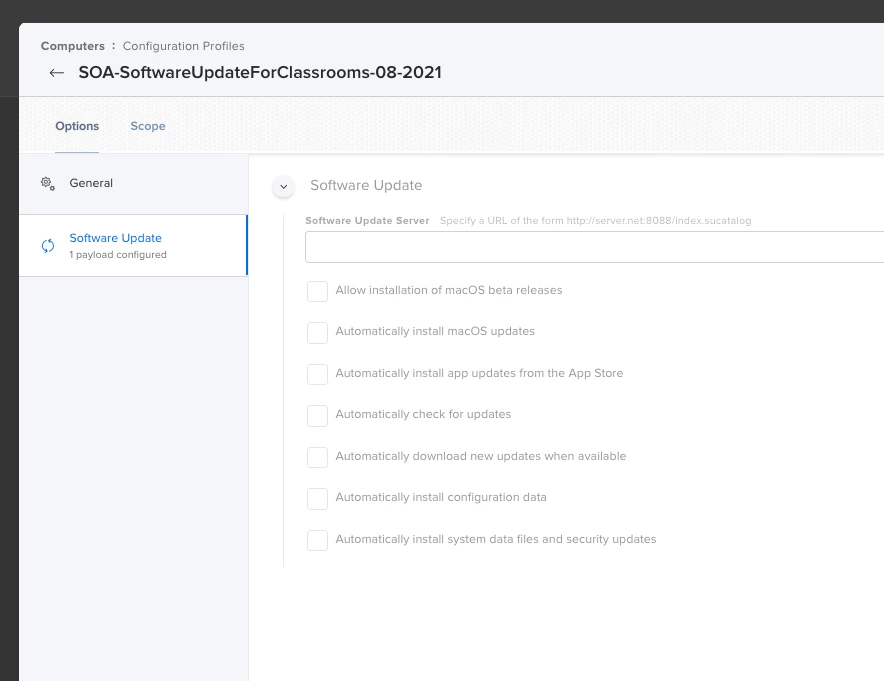
Task: Enable Allow installation of macOS beta releases
Action: click(317, 291)
